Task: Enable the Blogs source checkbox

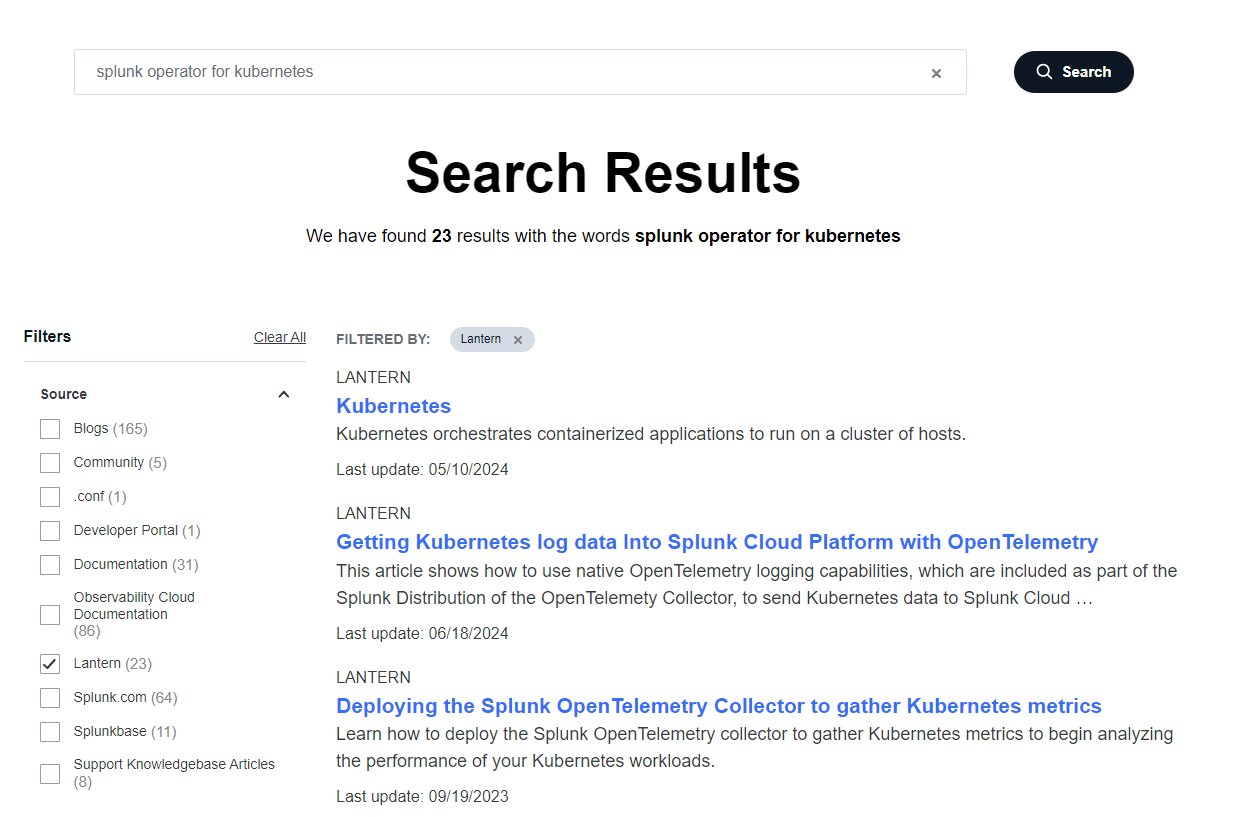Action: tap(50, 429)
